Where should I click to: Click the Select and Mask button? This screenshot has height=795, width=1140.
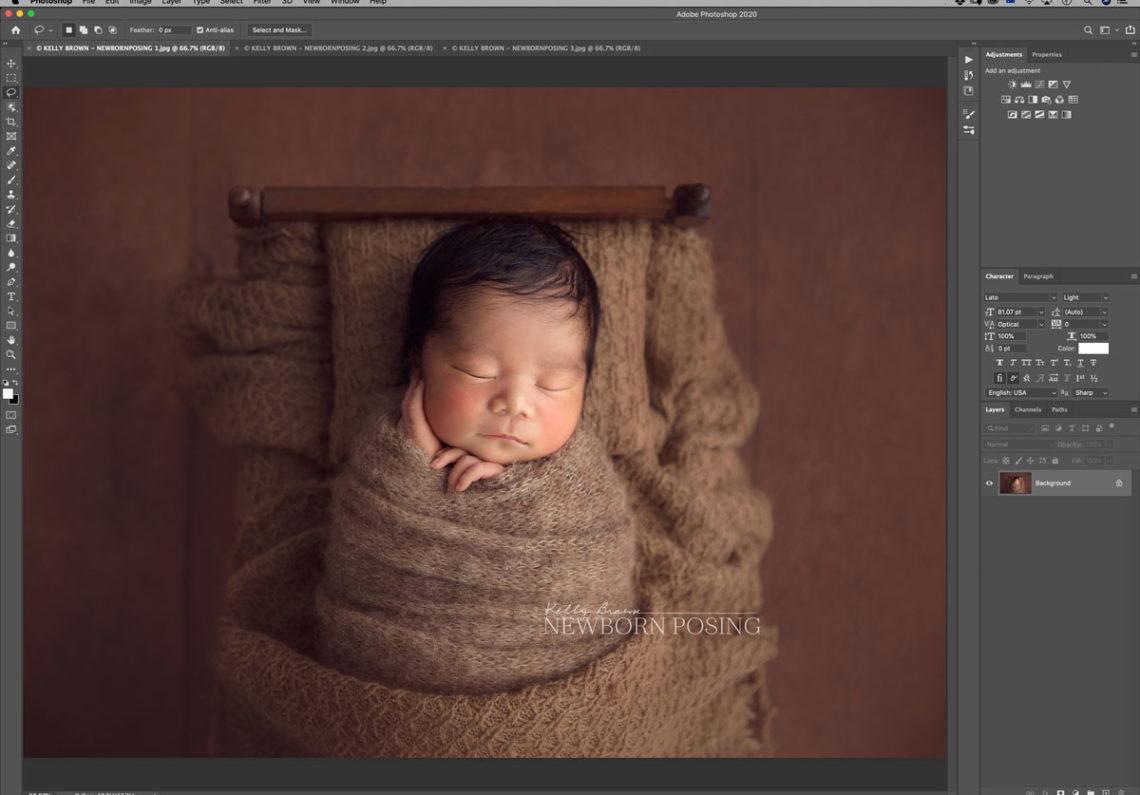[x=281, y=30]
